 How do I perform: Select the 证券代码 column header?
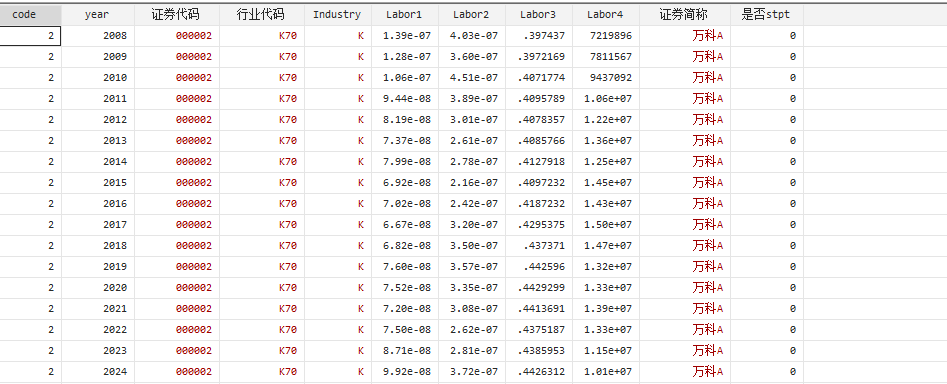[176, 14]
